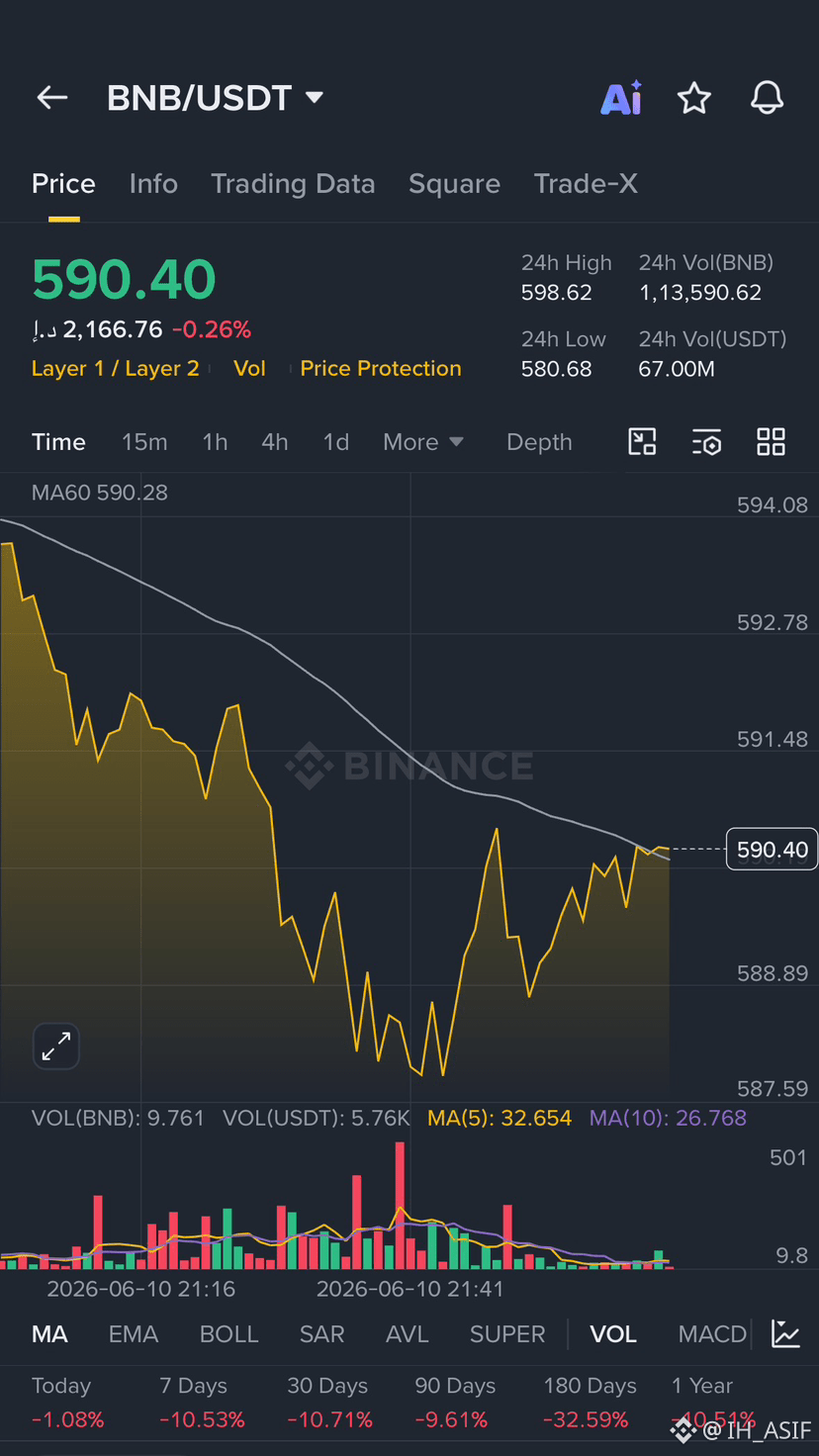This screenshot has height=1456, width=819.
Task: Tap 24h Vol(BNB) value 1,13,590.62
Action: [700, 293]
